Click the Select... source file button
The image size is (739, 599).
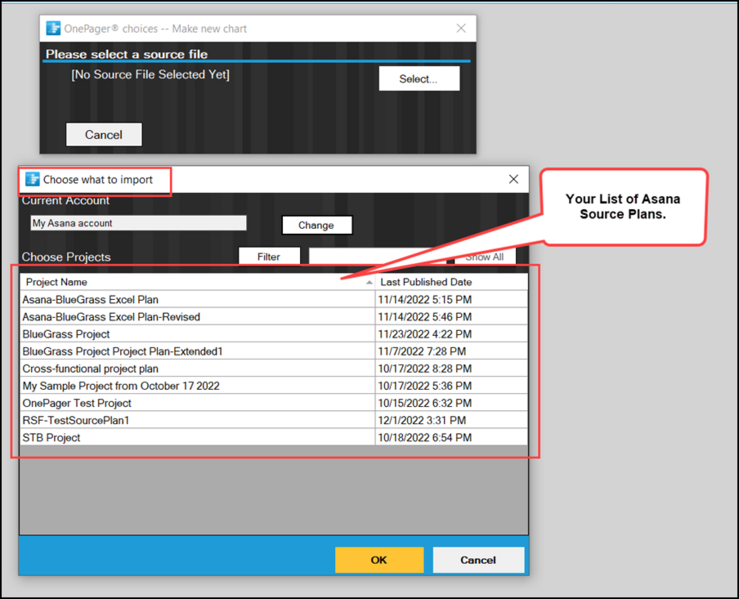coord(419,78)
